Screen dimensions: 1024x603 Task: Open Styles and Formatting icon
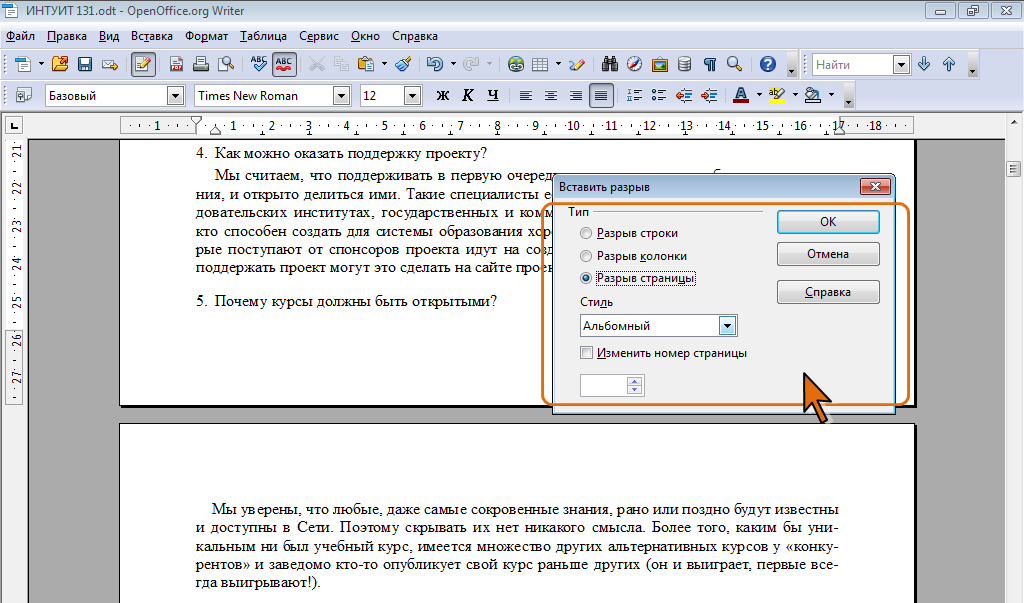[24, 95]
